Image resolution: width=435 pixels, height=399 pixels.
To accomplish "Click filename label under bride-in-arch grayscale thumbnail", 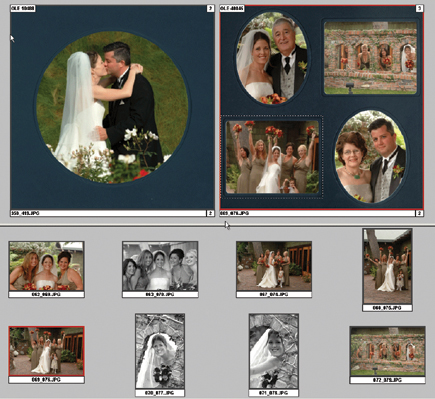I will 160,393.
